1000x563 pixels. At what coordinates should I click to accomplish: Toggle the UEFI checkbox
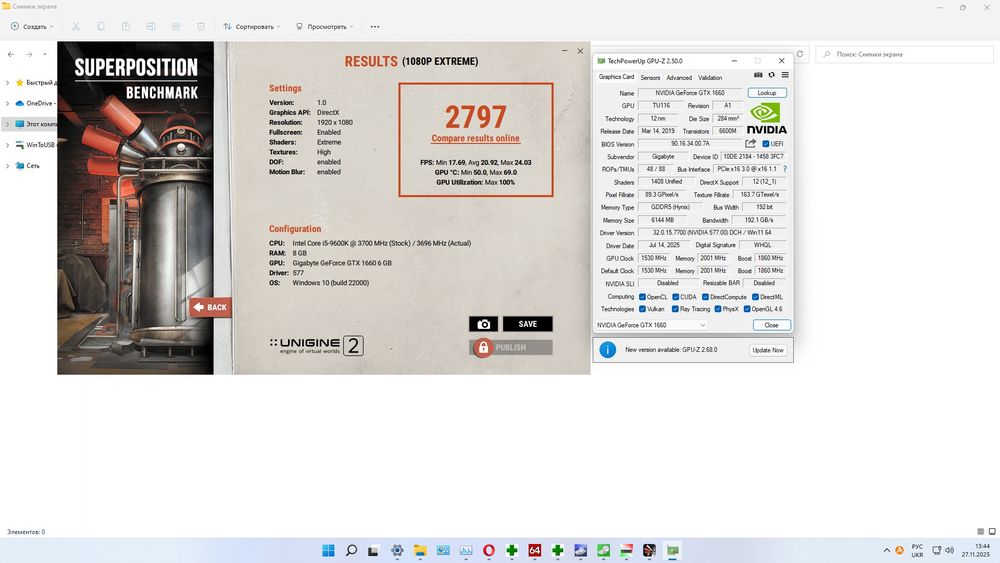point(765,144)
